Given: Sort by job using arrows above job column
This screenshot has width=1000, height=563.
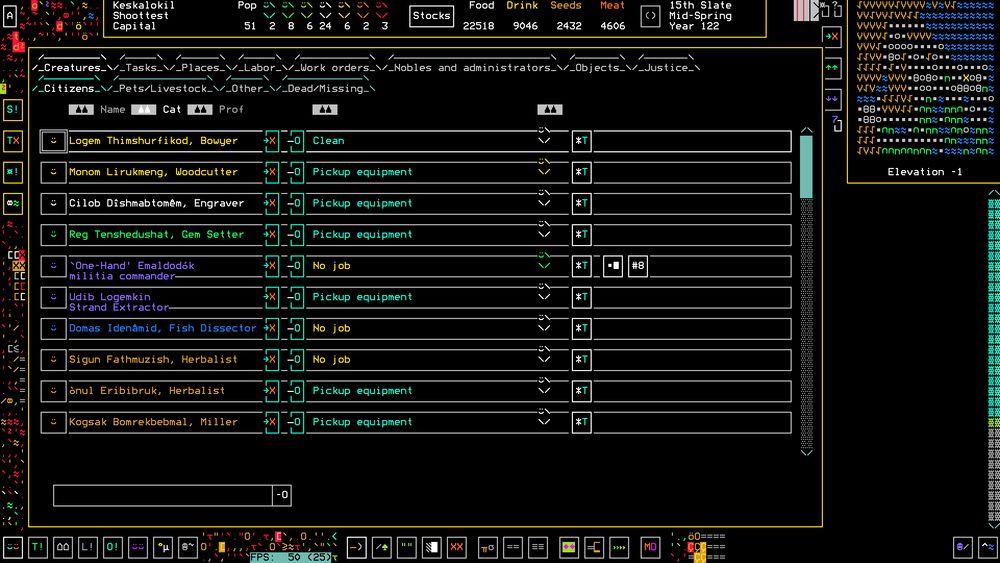Looking at the screenshot, I should tap(325, 110).
